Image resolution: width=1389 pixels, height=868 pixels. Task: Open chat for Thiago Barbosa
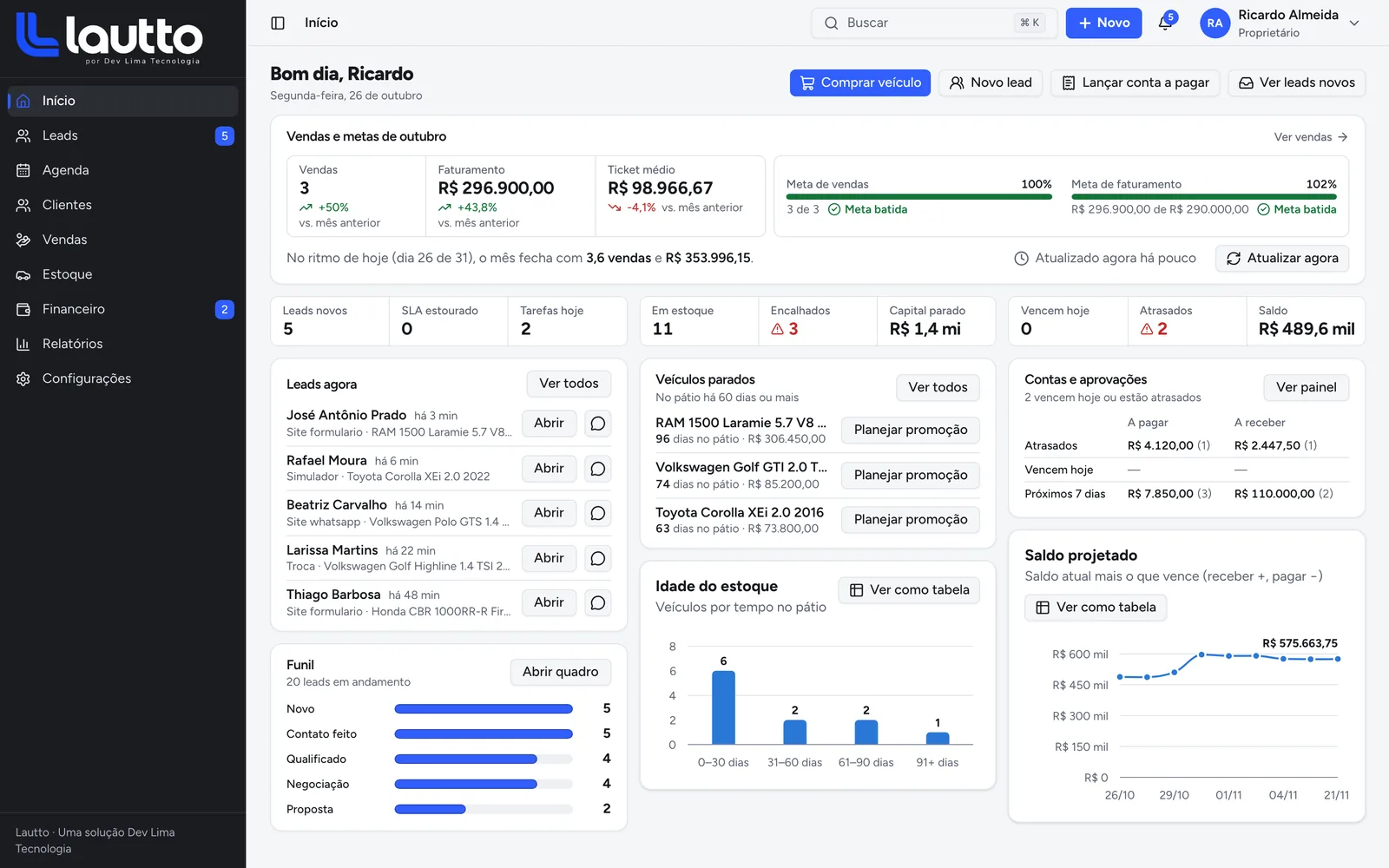point(597,602)
